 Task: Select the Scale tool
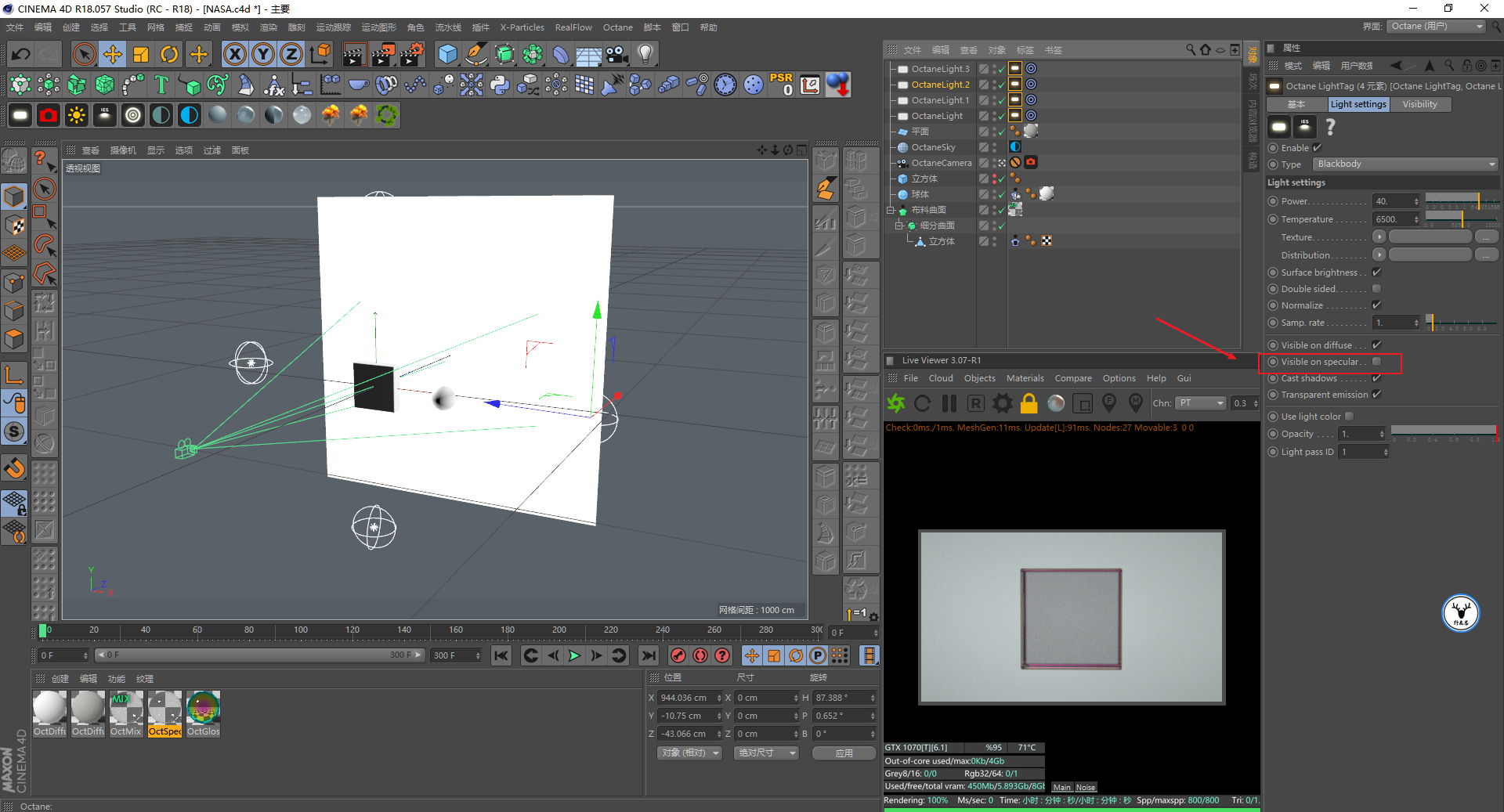[141, 54]
